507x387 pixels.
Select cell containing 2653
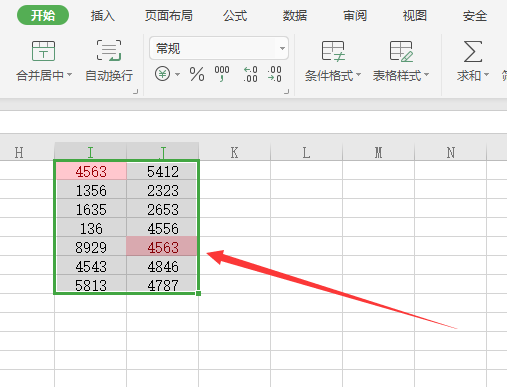click(163, 209)
